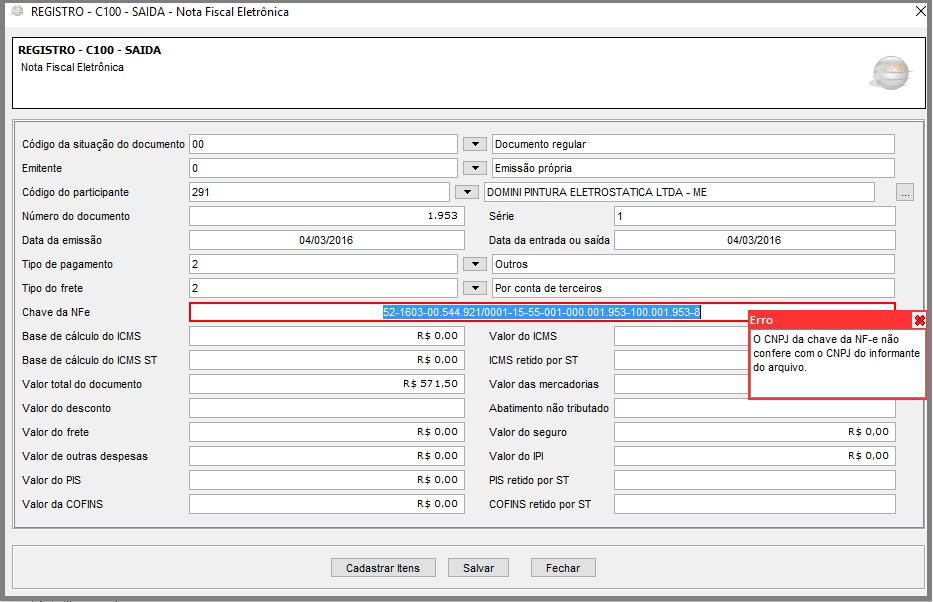The width and height of the screenshot is (933, 602).
Task: Focus the Valor do desconto field
Action: point(326,408)
